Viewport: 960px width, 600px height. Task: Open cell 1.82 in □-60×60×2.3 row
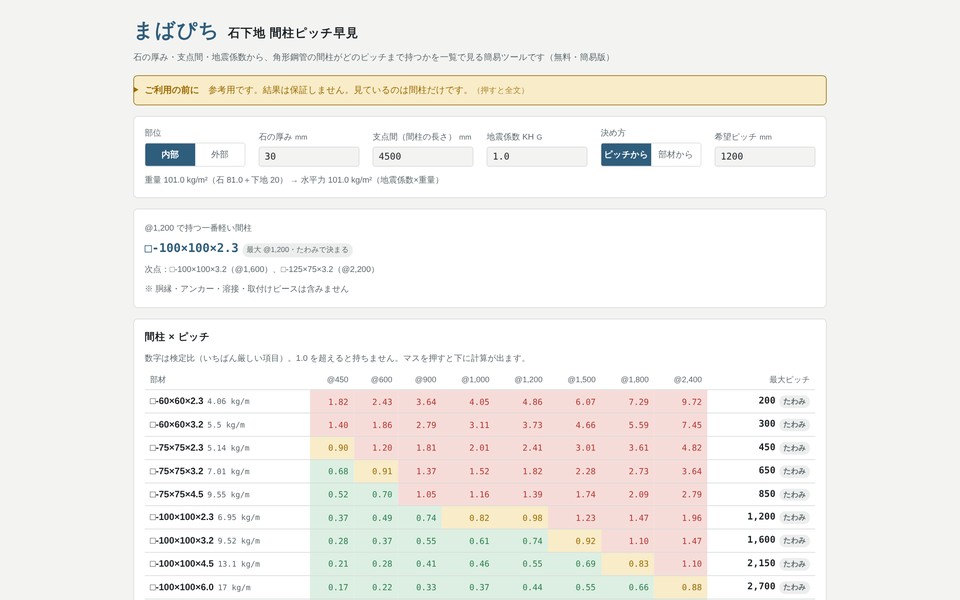coord(332,402)
